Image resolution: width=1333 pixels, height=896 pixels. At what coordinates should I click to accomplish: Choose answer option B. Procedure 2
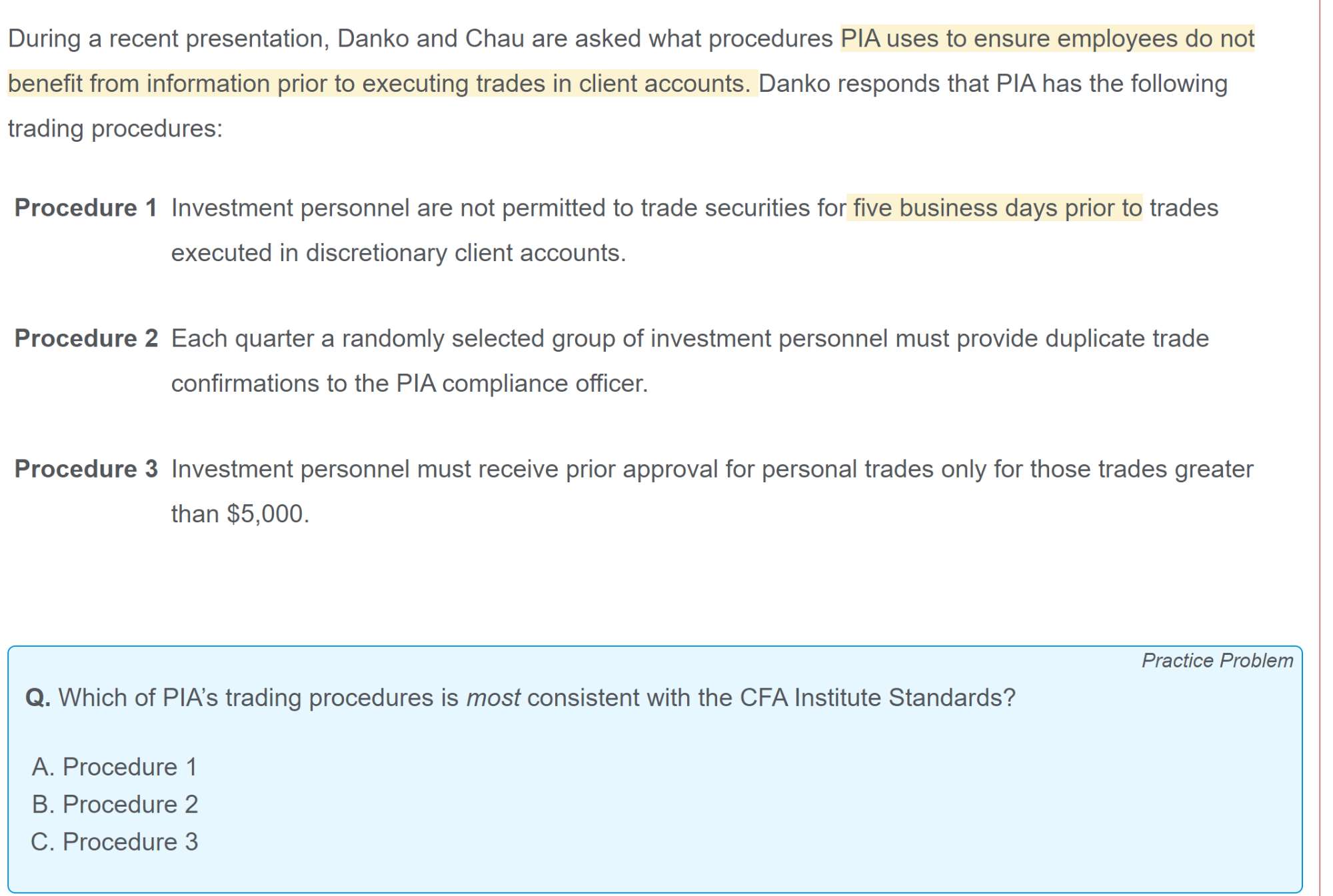pos(115,804)
